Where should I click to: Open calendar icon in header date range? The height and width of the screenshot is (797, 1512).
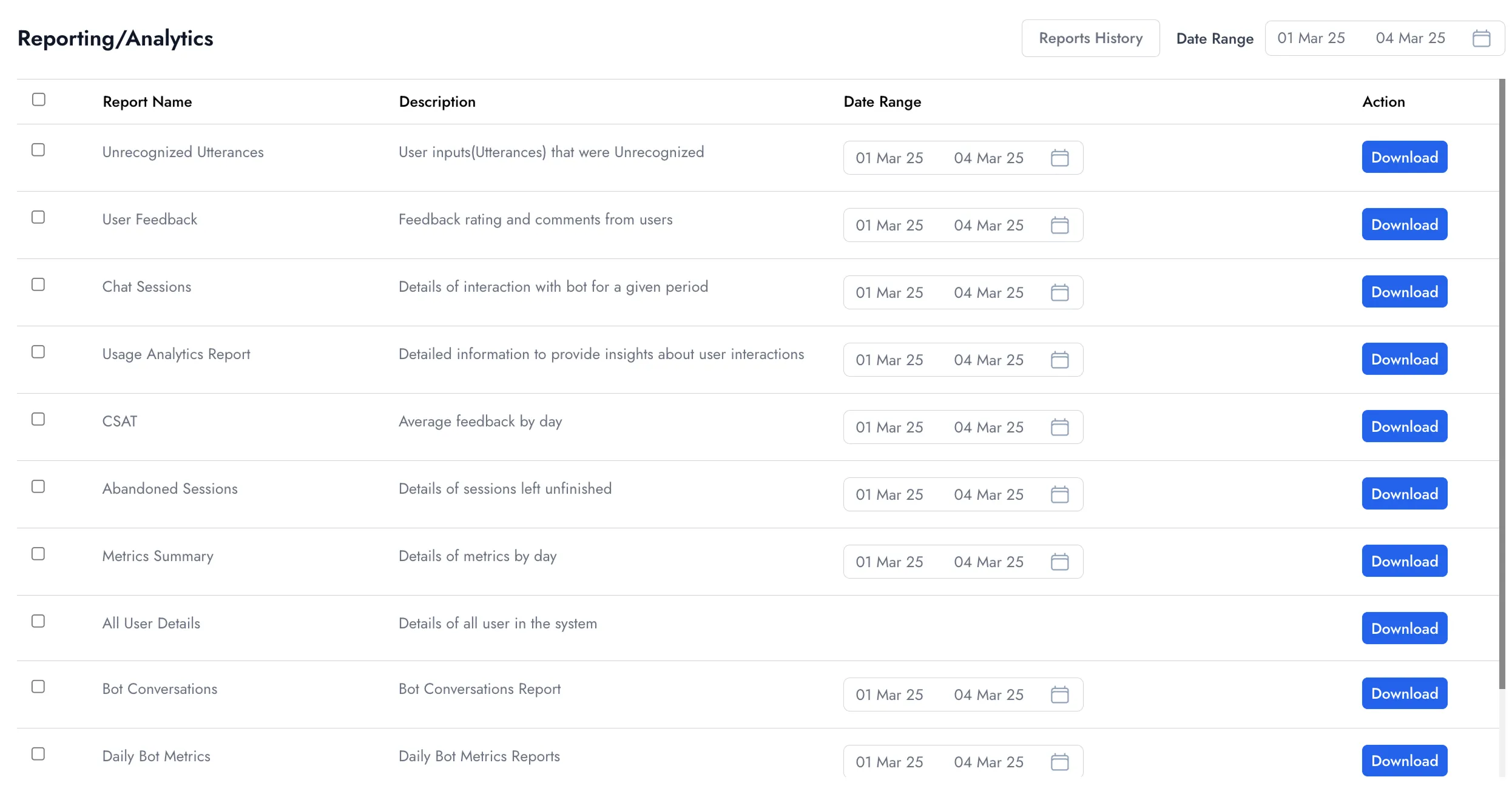[x=1481, y=38]
